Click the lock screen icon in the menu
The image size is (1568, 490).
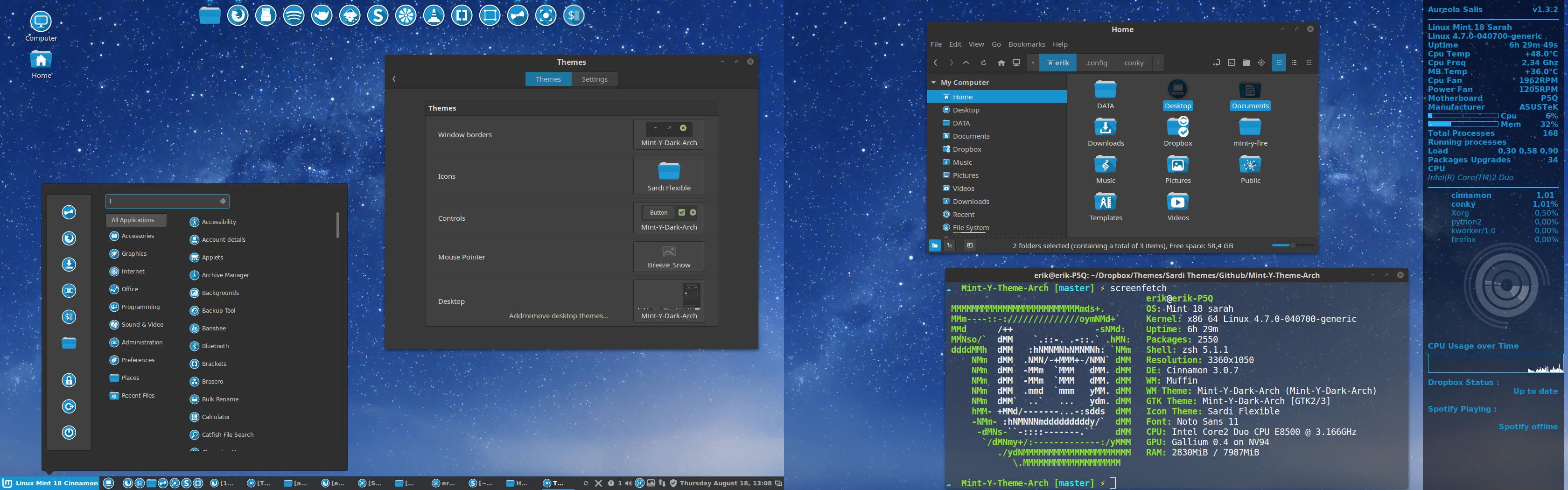(x=69, y=380)
